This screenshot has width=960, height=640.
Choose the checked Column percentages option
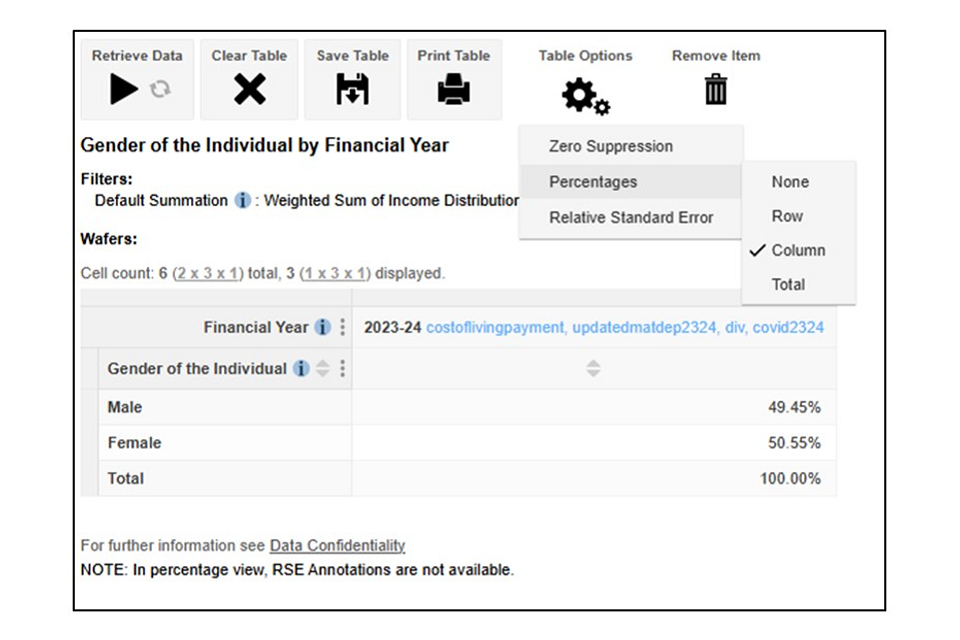[x=798, y=250]
